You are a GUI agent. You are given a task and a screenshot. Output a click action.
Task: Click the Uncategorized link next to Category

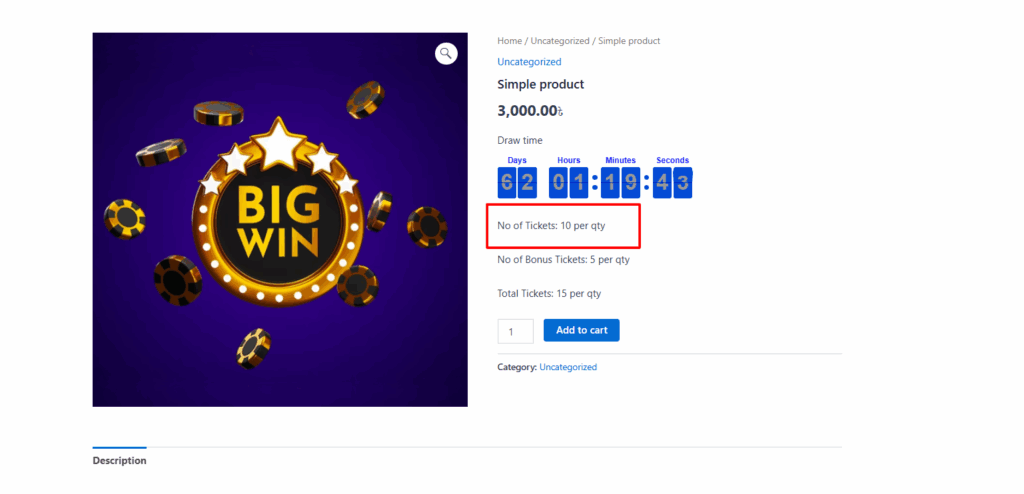point(568,367)
